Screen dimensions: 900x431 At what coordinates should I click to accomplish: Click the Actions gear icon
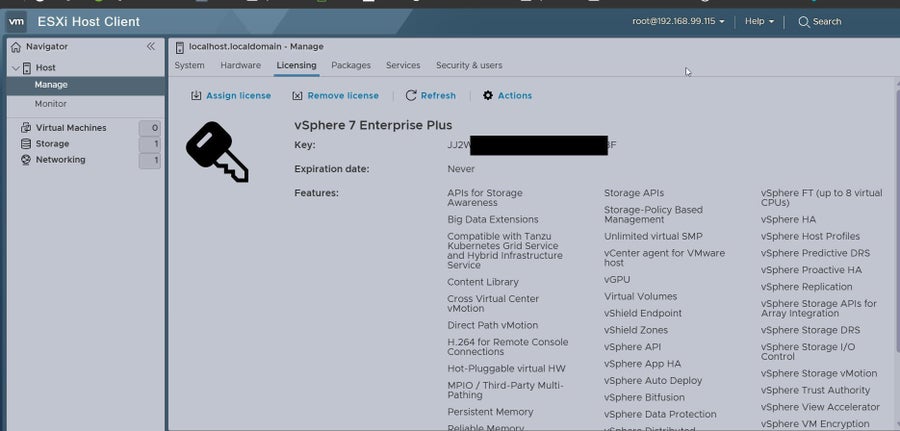coord(488,95)
